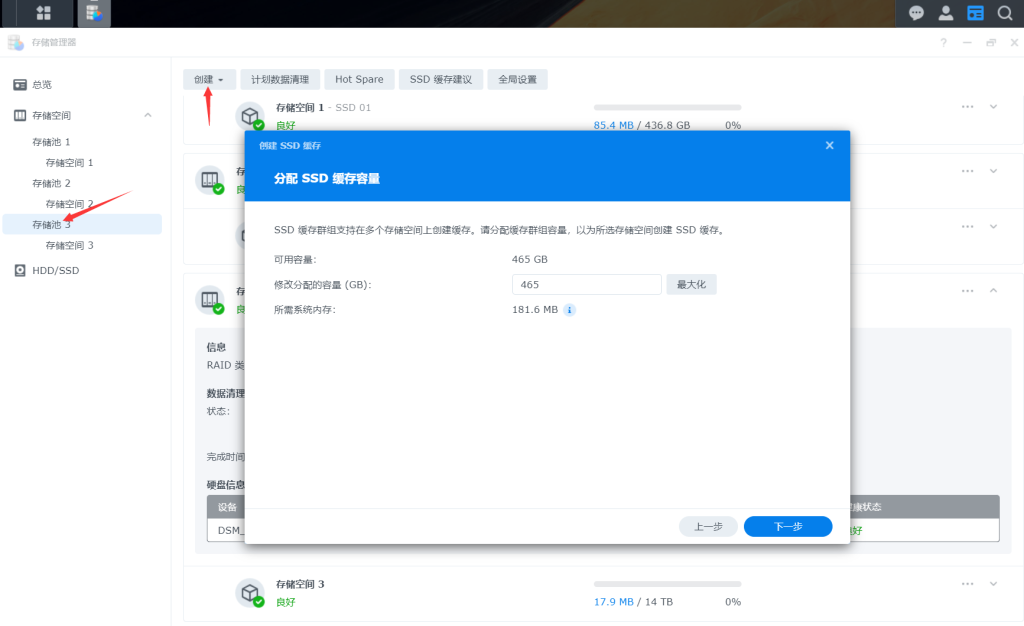
Task: Open search with the magnifier icon
Action: [1005, 13]
